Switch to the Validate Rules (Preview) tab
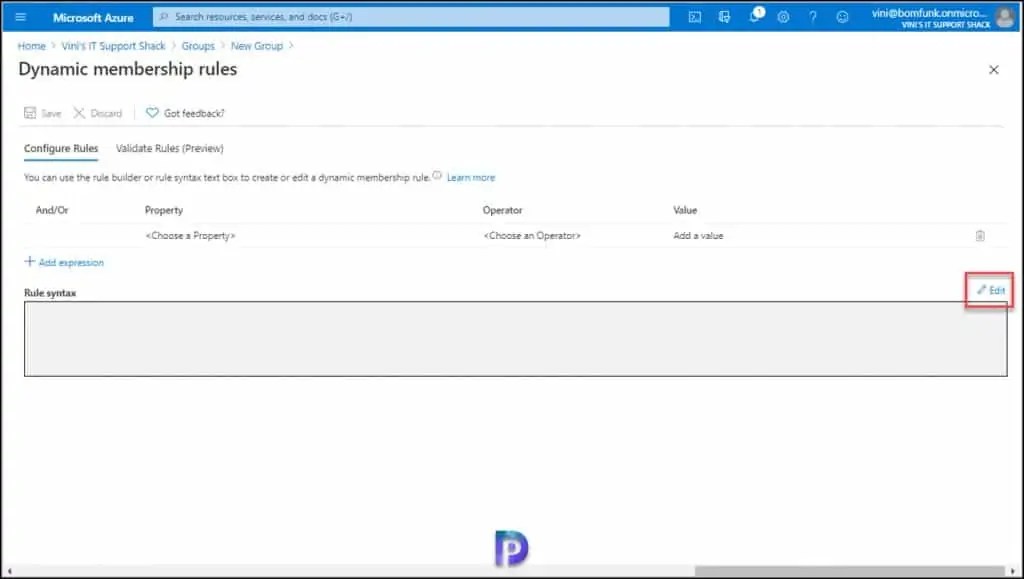 tap(169, 148)
